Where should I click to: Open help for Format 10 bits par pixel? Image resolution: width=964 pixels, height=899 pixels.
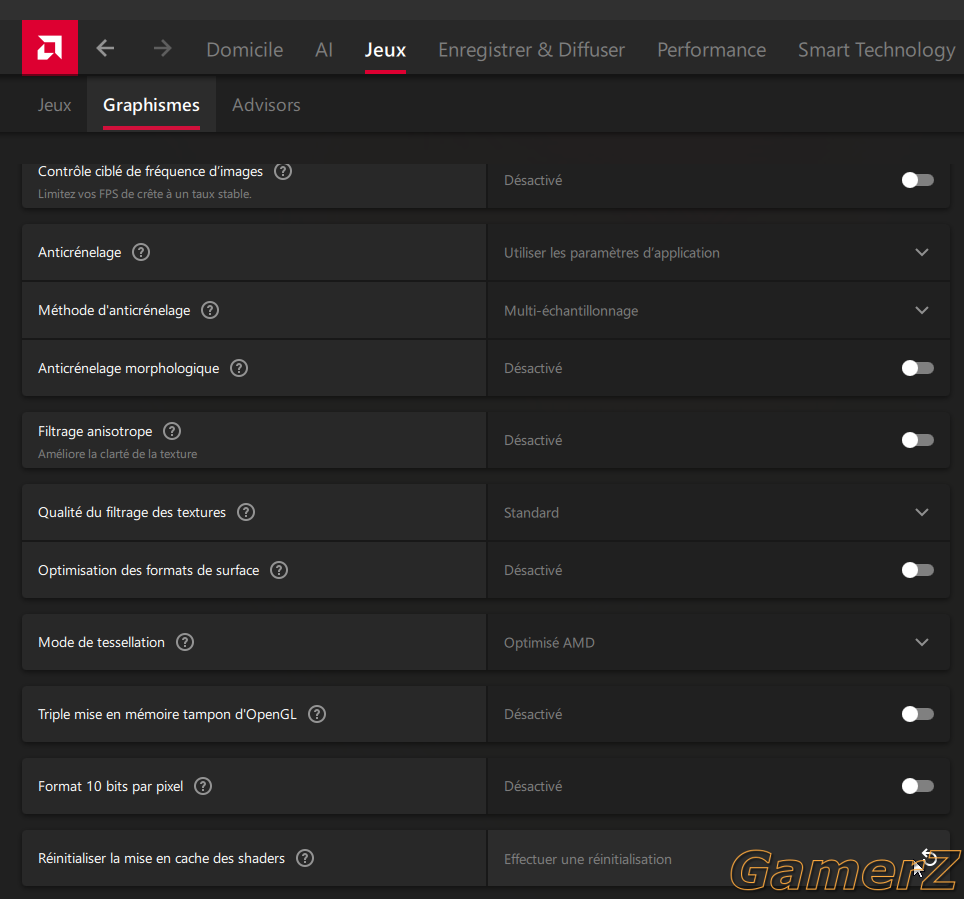click(203, 786)
